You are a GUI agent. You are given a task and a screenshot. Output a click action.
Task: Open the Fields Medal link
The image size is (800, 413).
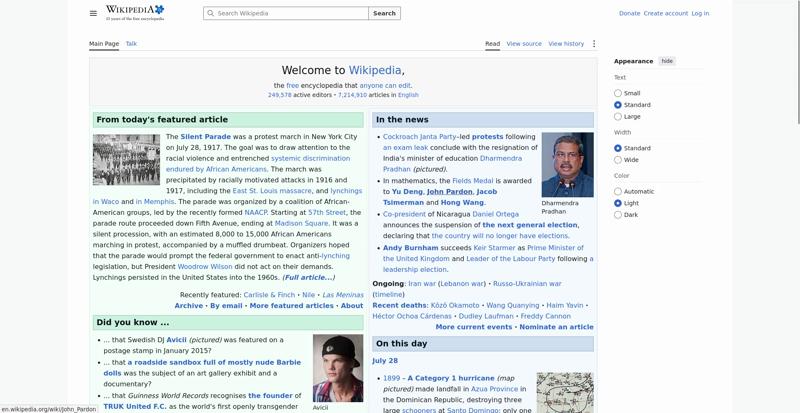472,181
